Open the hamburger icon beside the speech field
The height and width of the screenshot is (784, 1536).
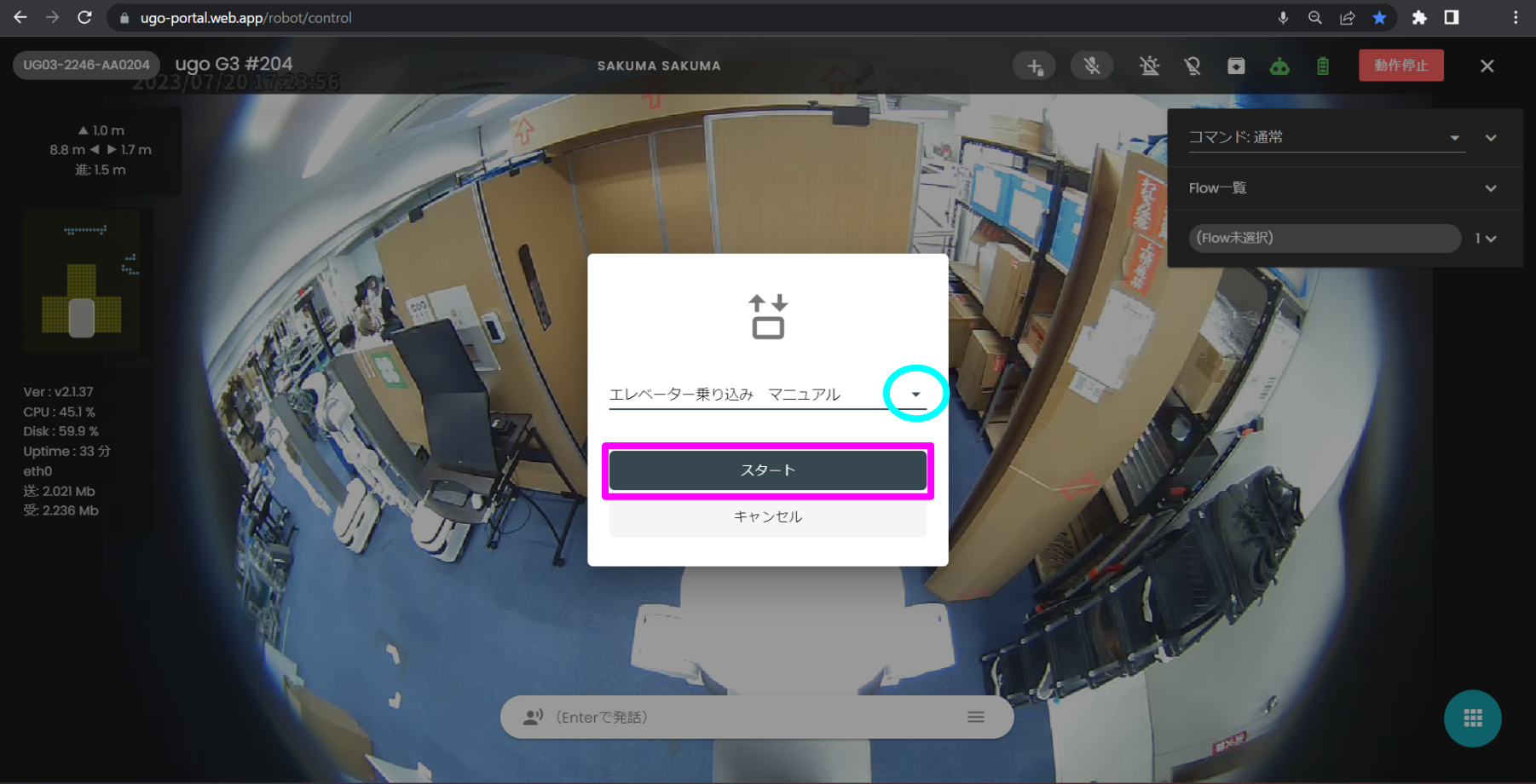[x=976, y=717]
